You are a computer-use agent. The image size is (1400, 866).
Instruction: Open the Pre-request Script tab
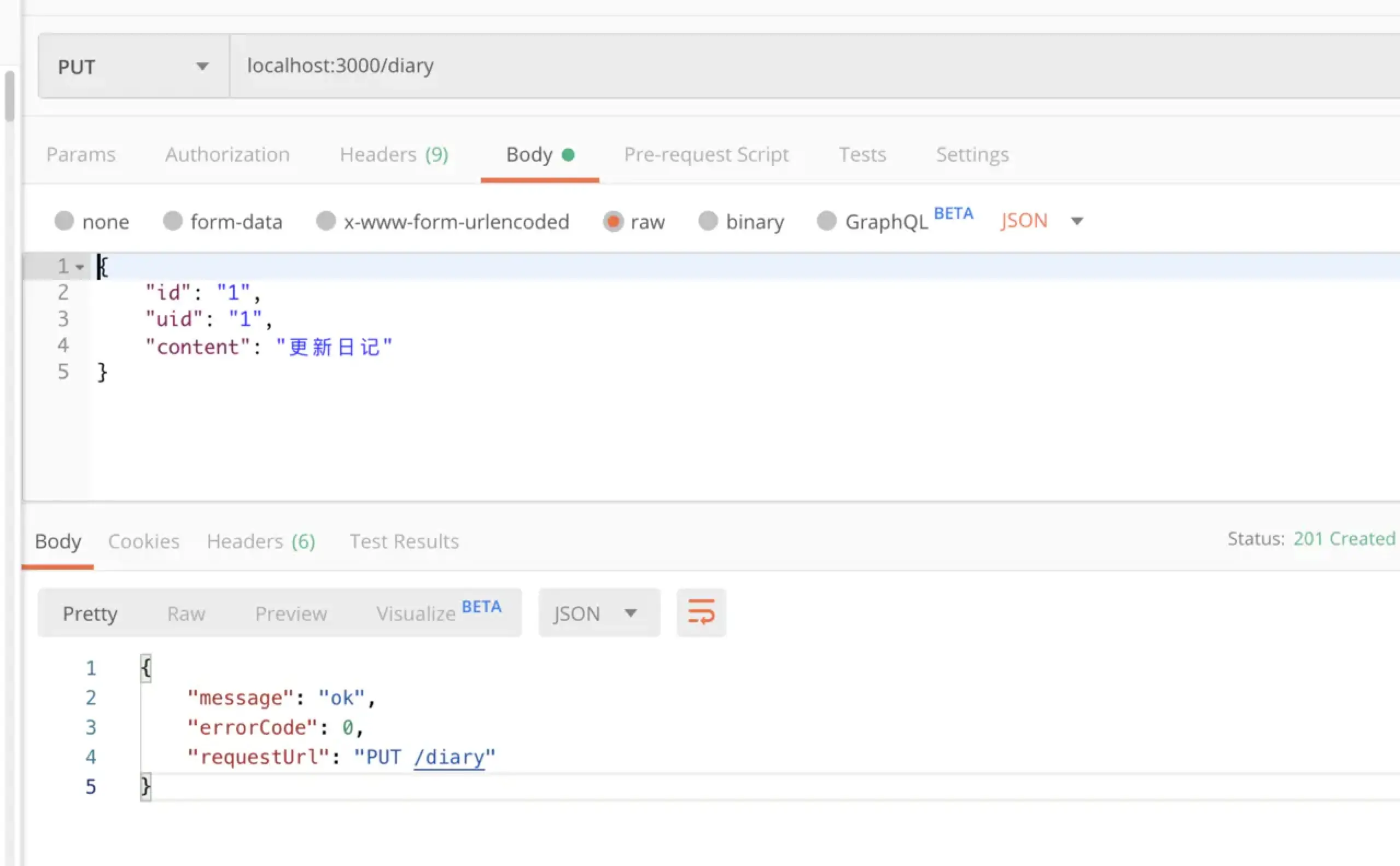(x=705, y=155)
